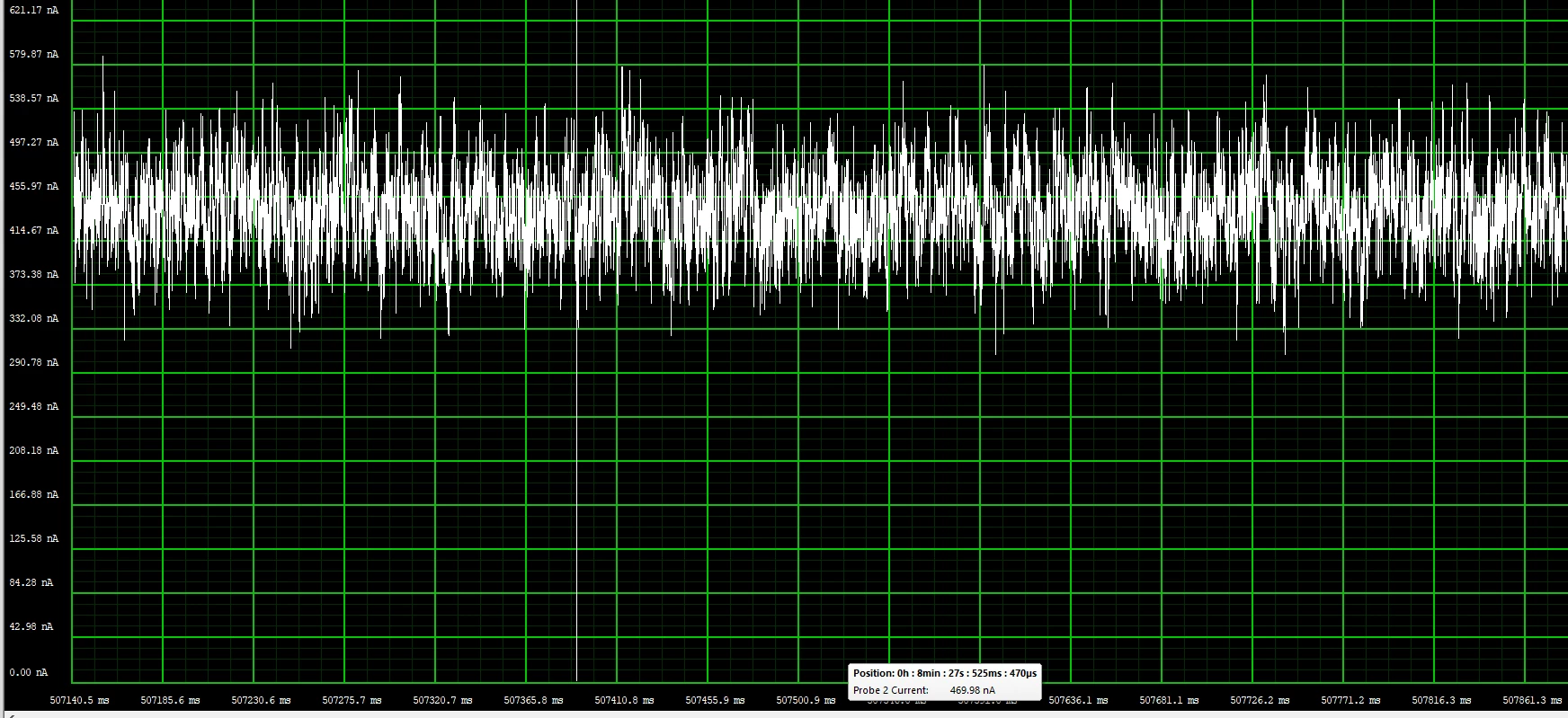Select the 455.97 nA current label
The image size is (1568, 718).
tap(34, 186)
